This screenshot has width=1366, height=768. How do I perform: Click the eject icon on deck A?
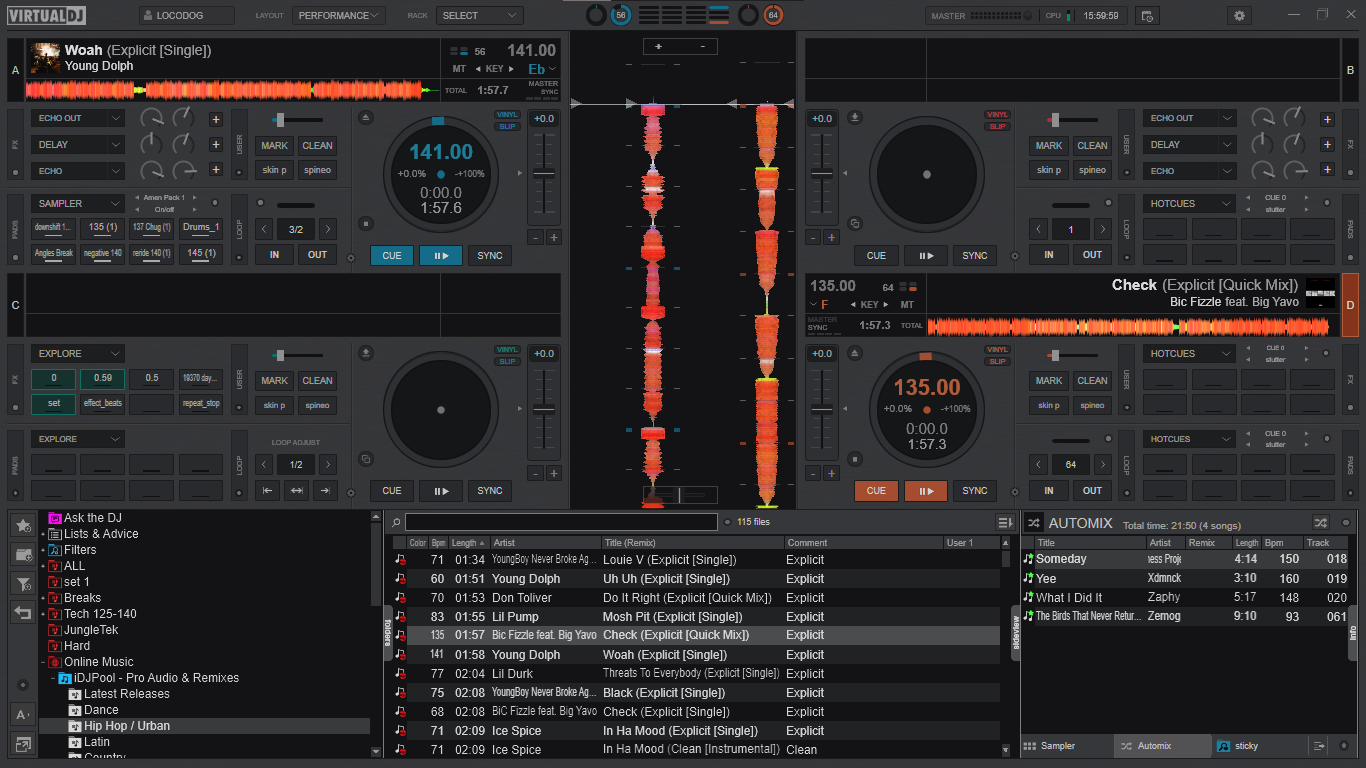click(366, 117)
